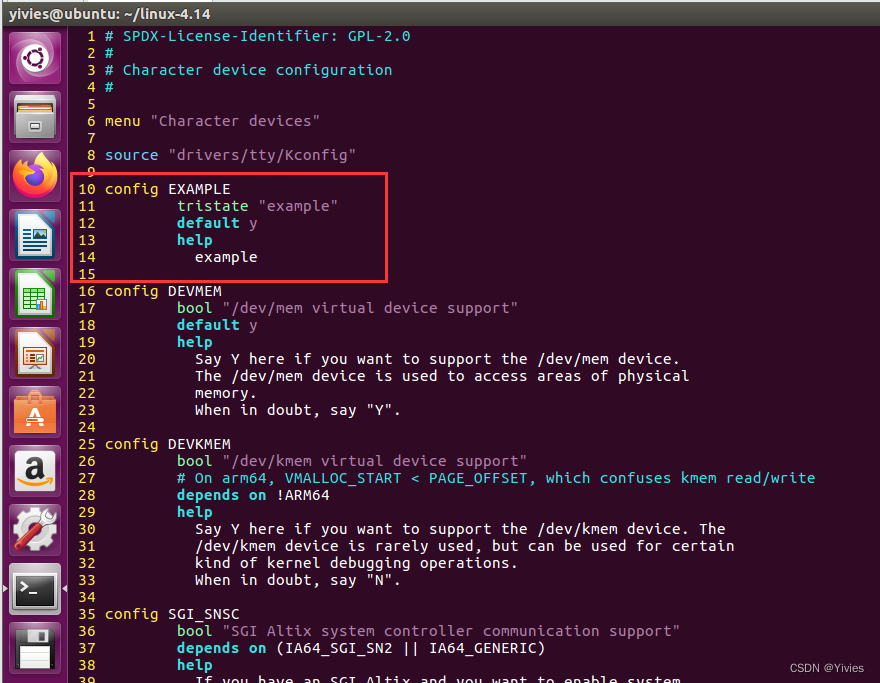Click the 'config DEVKMEM' line
880x683 pixels.
[167, 444]
